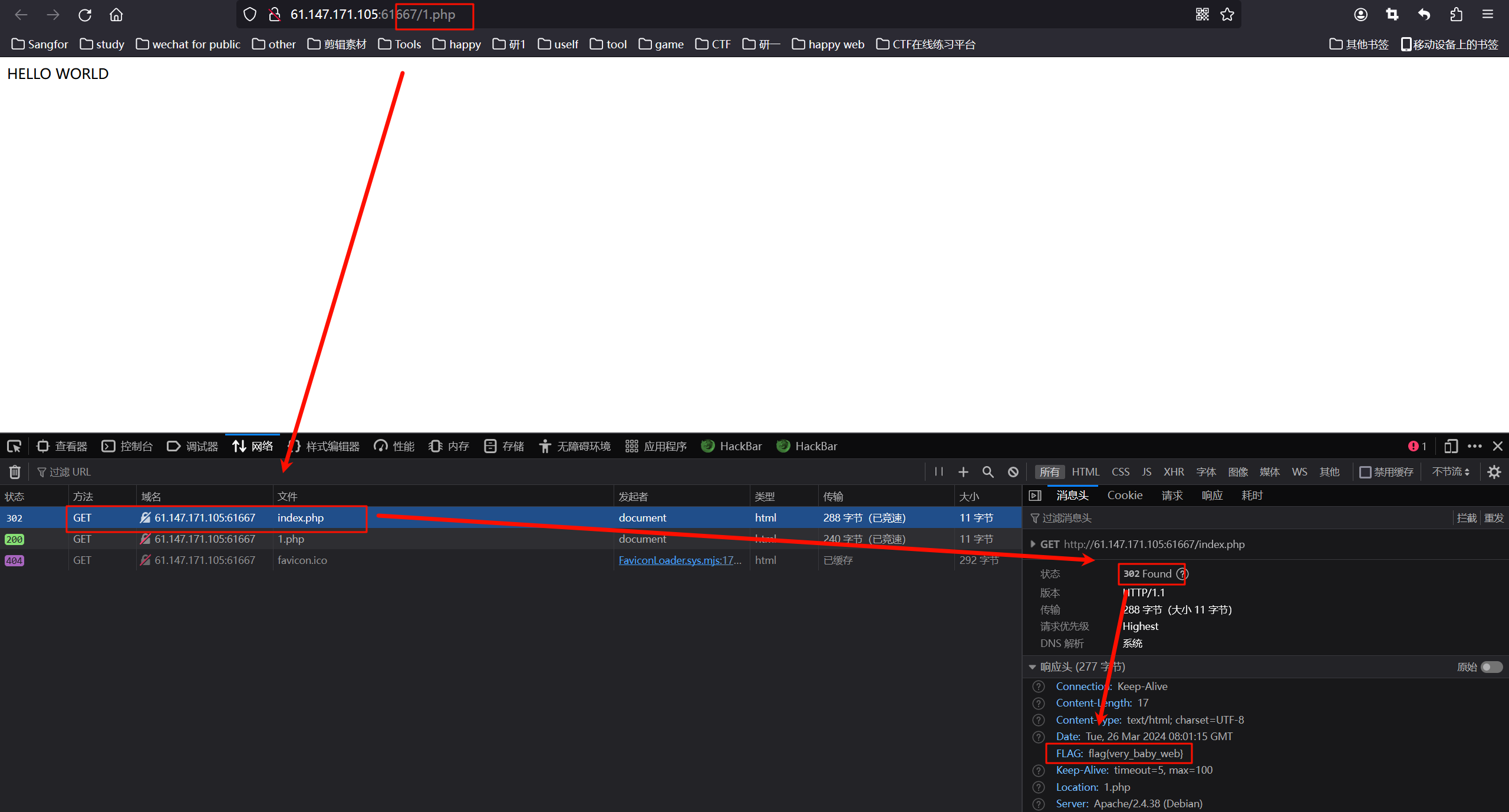Open the FaviconLoader.sys.mjs initiator link

pyautogui.click(x=680, y=560)
